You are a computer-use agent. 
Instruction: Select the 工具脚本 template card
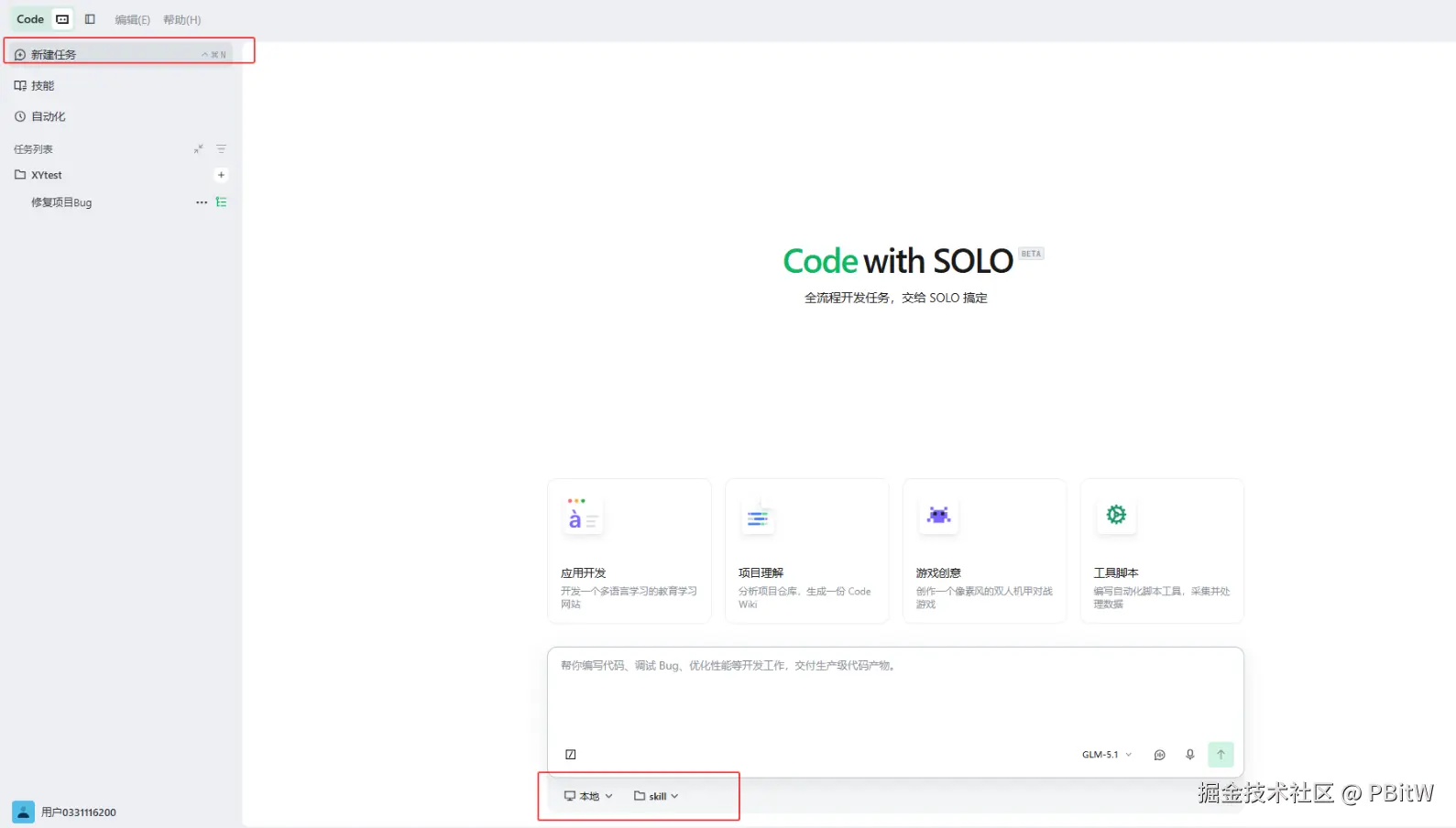1162,551
